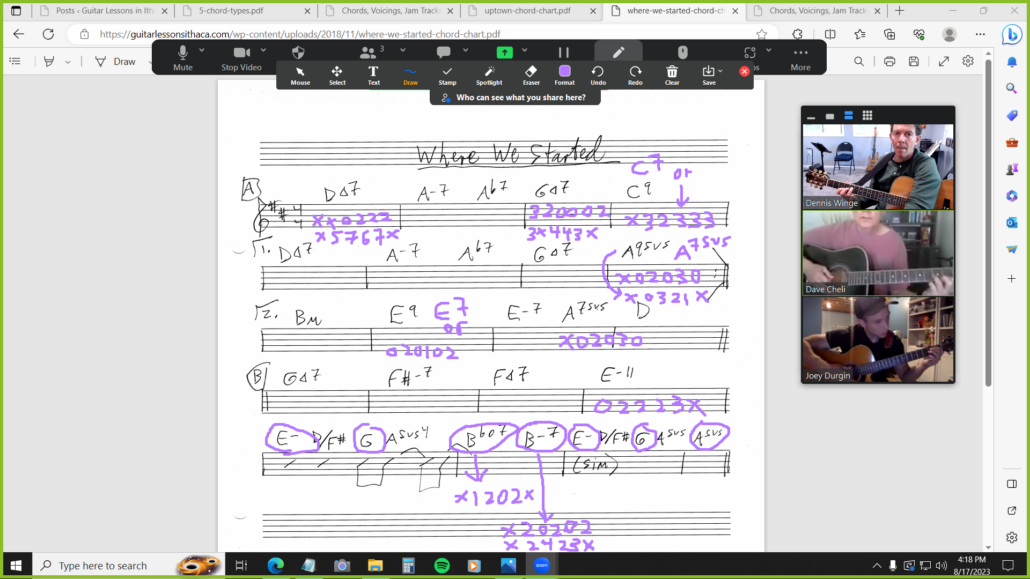Click the Windows taskbar search box
Image resolution: width=1030 pixels, height=579 pixels.
point(103,566)
